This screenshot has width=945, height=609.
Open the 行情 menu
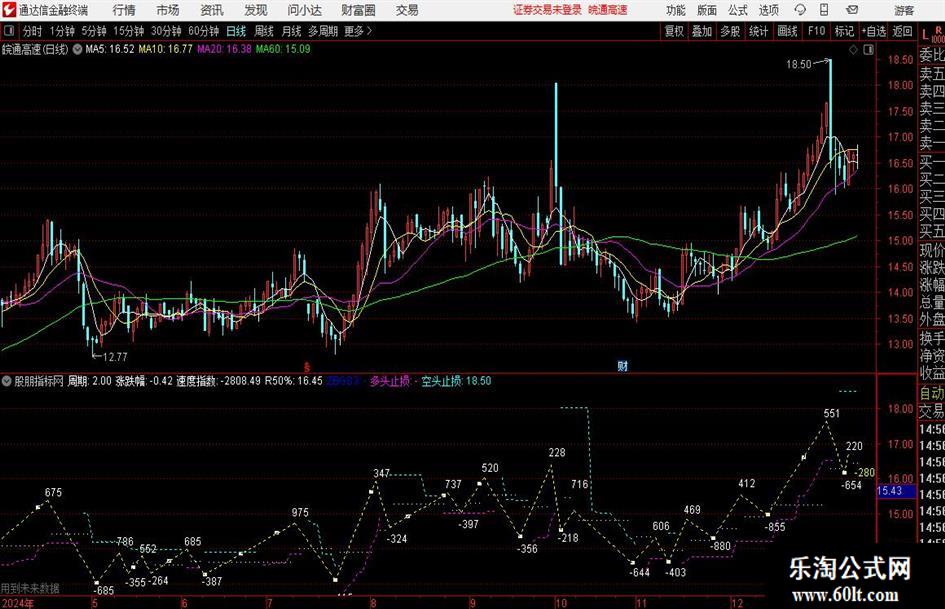124,10
